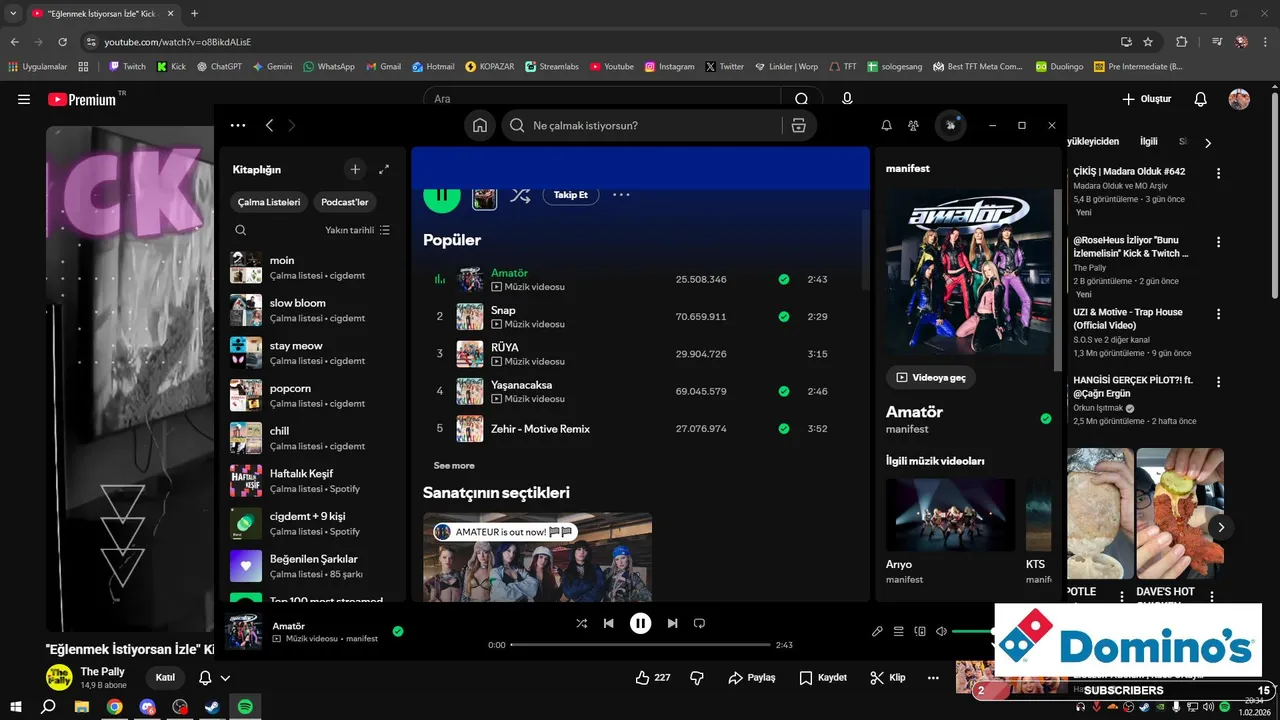Open Haftalık Keşif playlist
The height and width of the screenshot is (720, 1280).
point(313,481)
